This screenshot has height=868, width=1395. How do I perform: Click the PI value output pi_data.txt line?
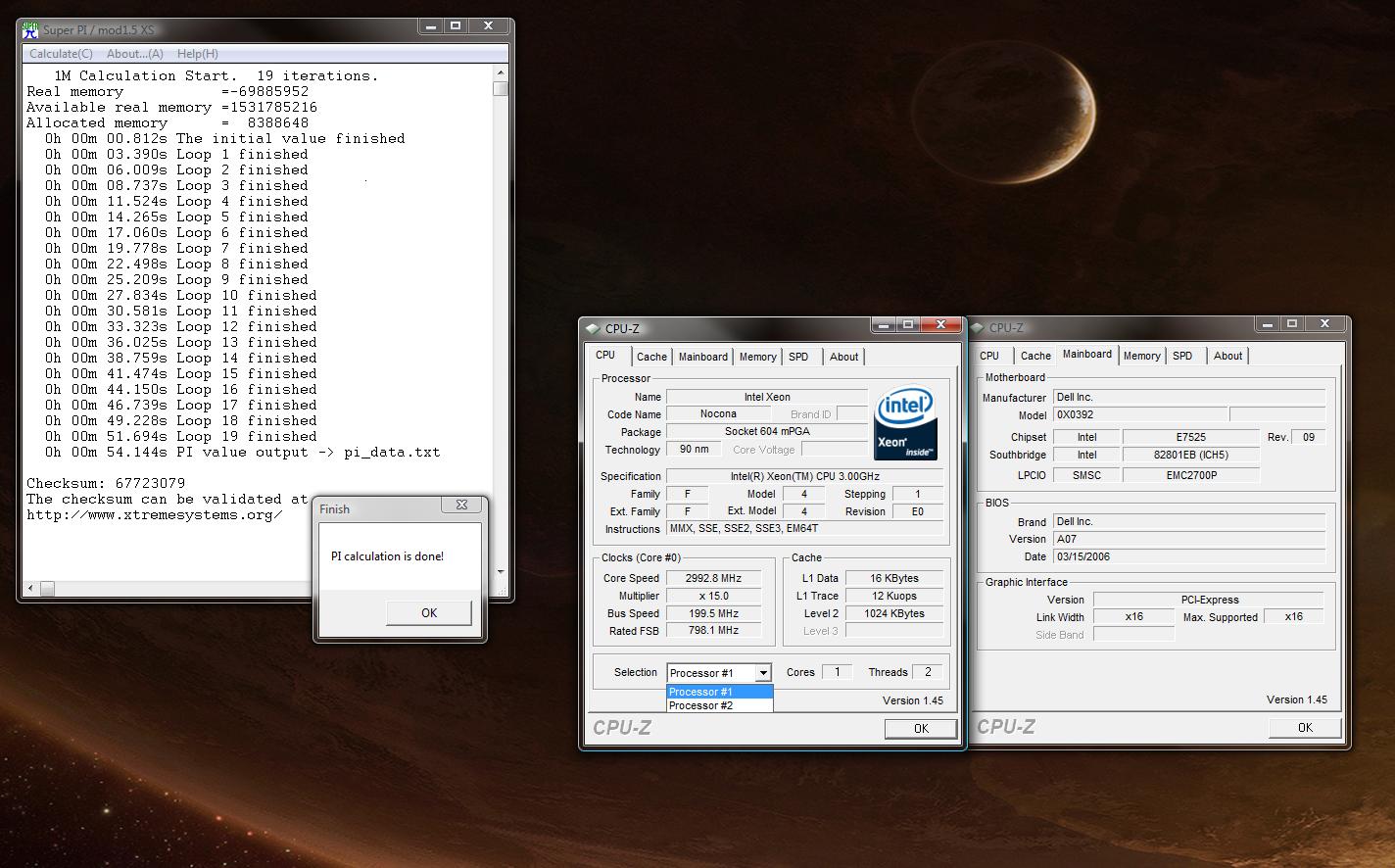(x=243, y=452)
